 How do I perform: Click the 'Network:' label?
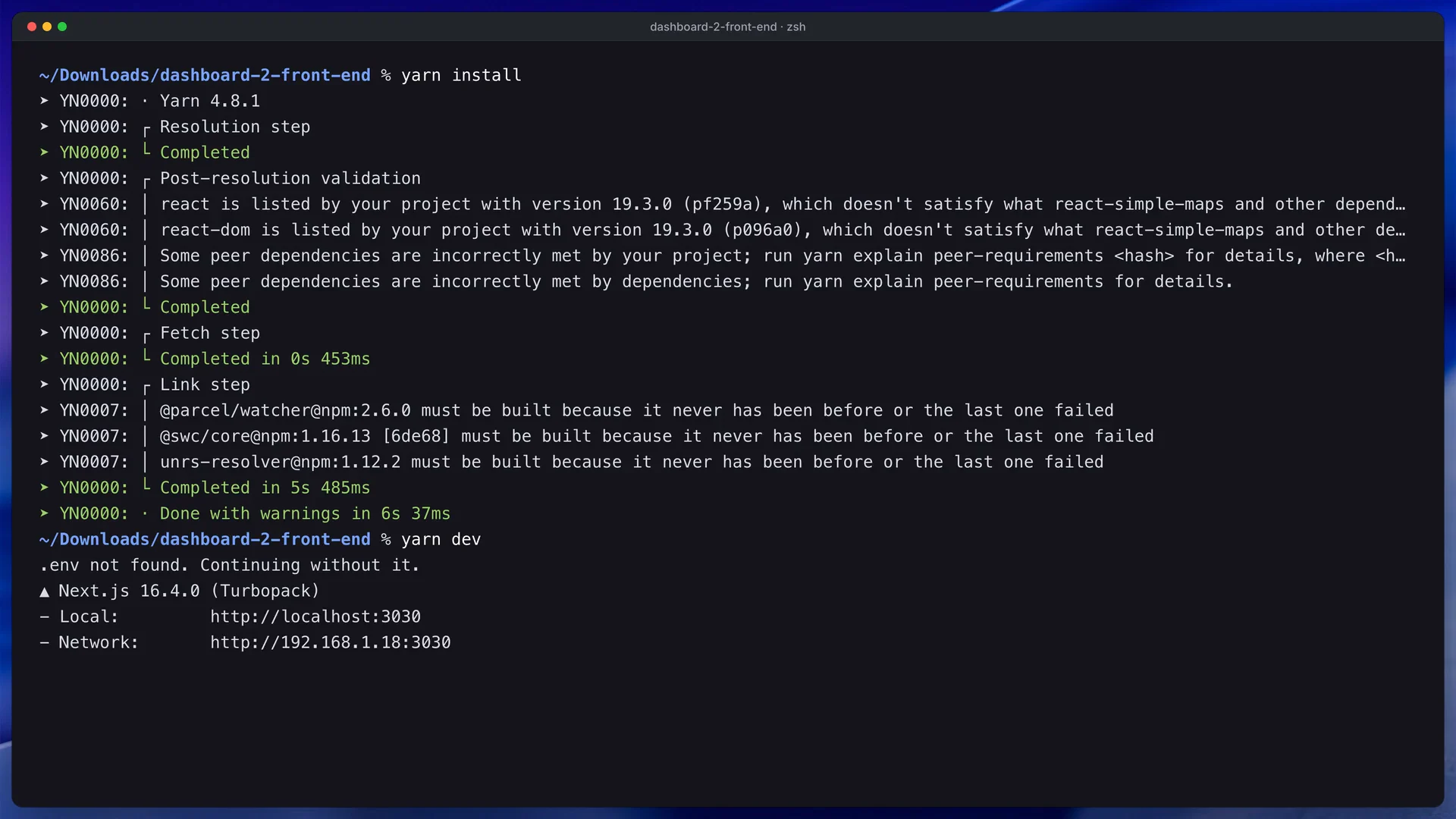(99, 642)
